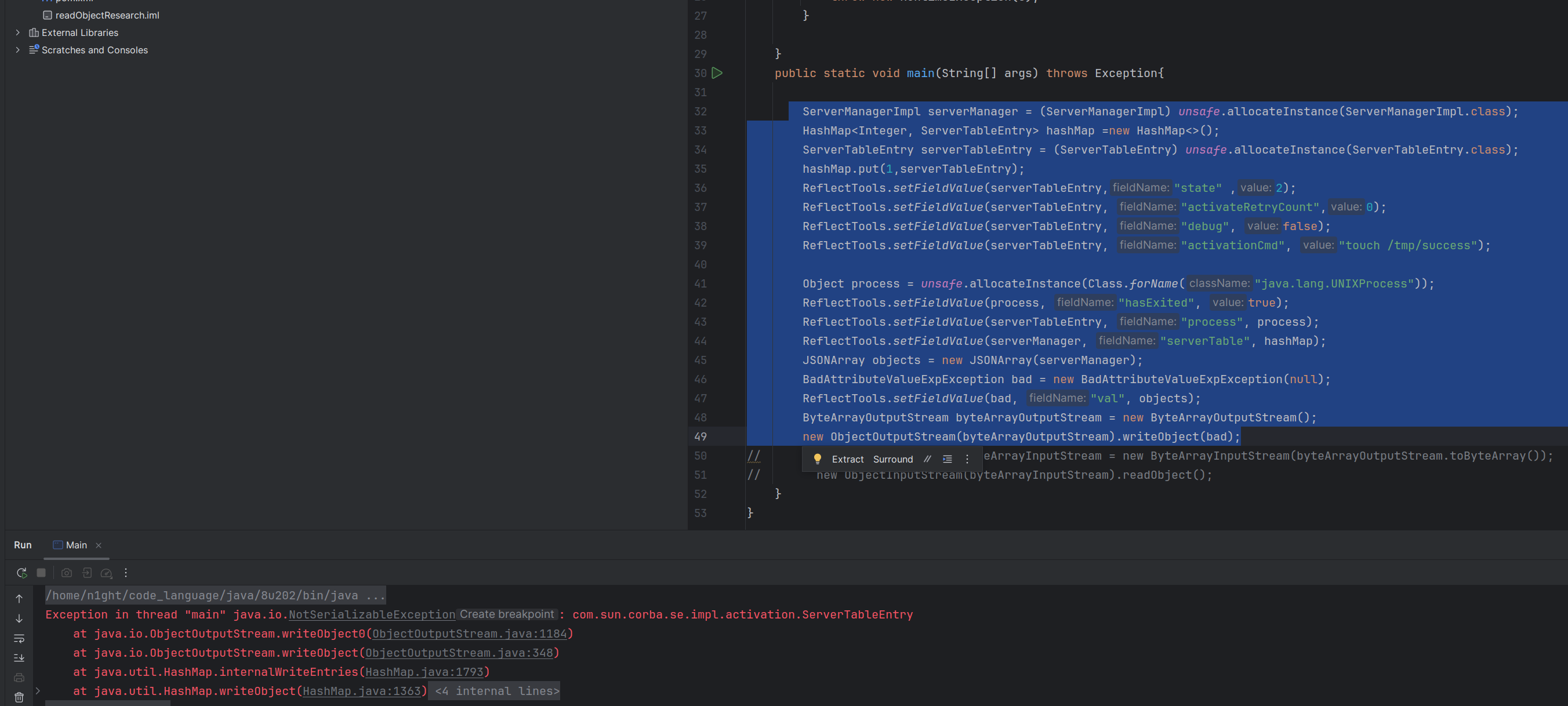
Task: Click green run gutter icon on line 30
Action: [x=717, y=73]
